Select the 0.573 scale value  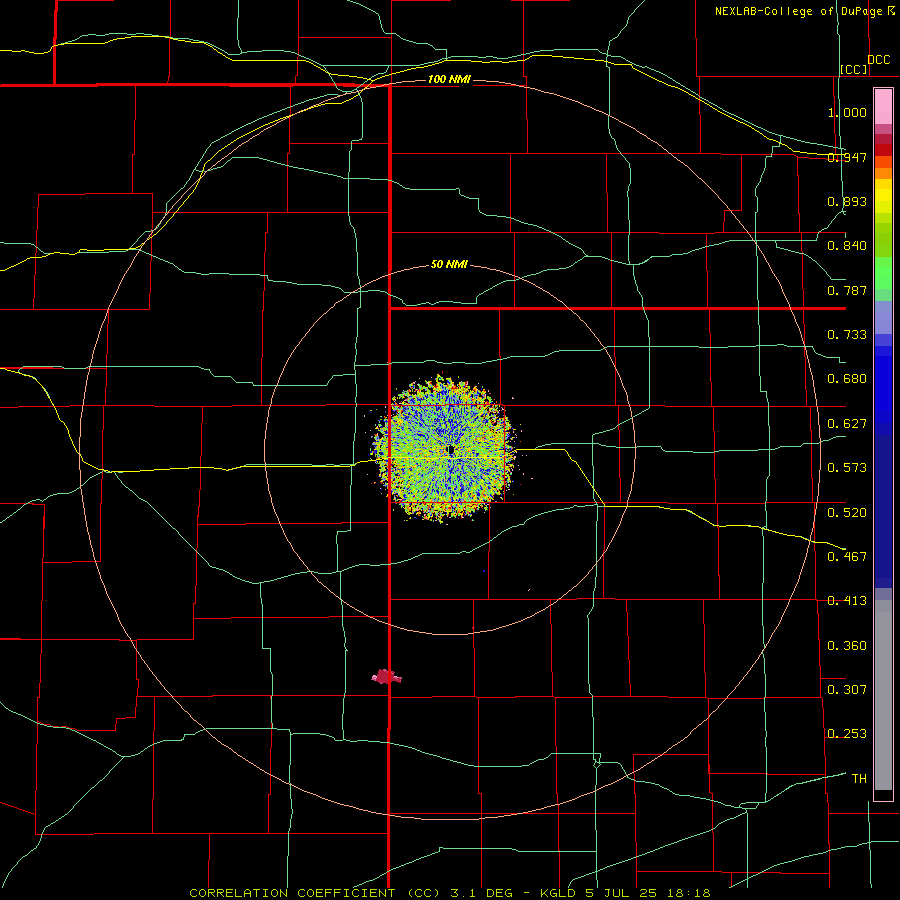(847, 468)
